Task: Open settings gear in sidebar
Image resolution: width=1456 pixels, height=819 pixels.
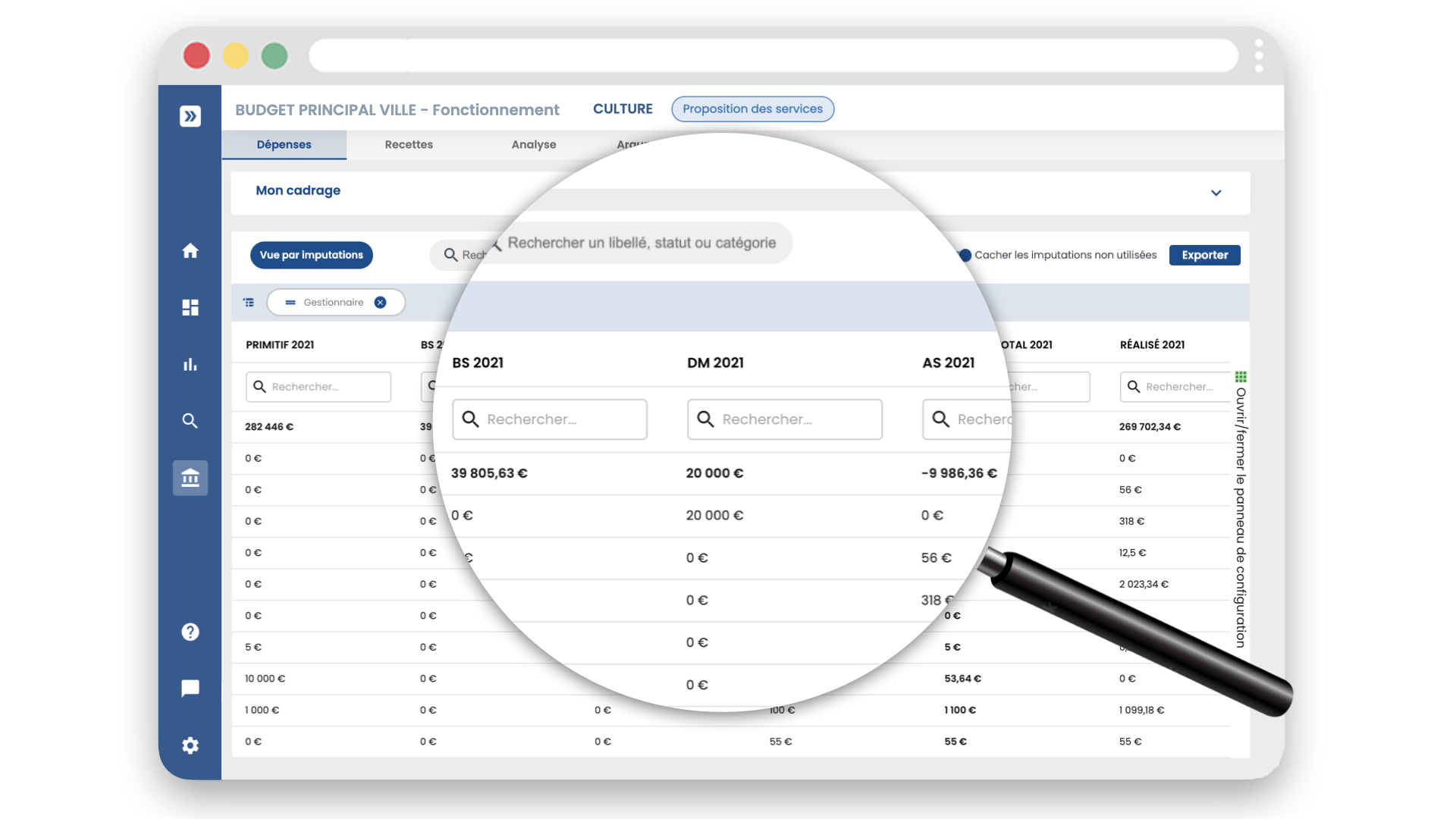Action: coord(190,745)
